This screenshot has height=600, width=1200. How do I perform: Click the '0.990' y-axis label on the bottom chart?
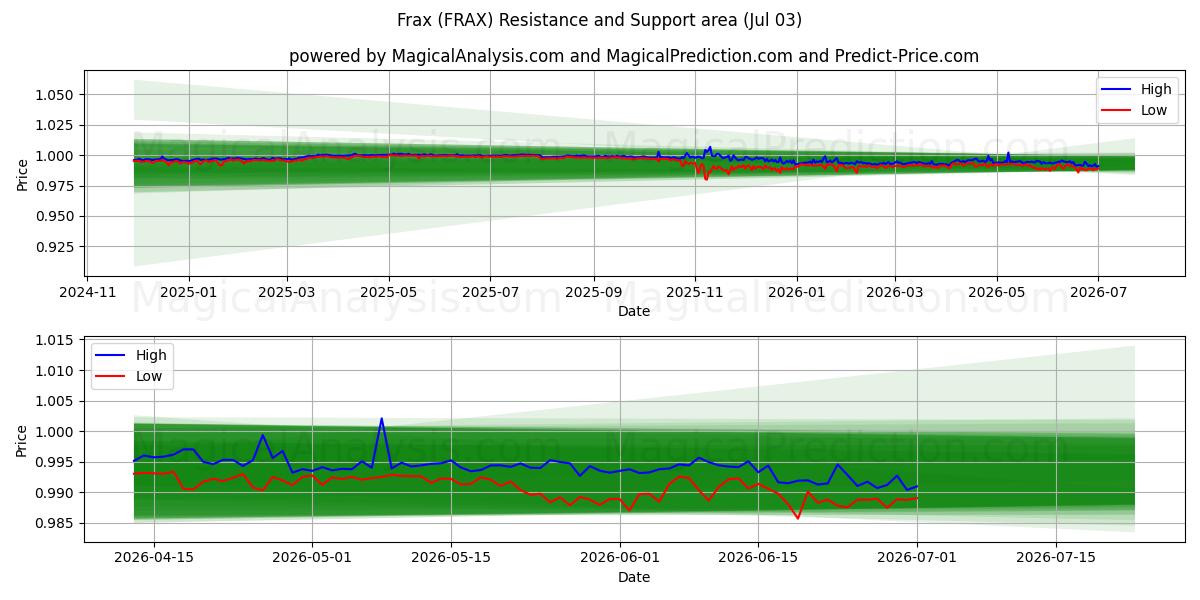57,493
